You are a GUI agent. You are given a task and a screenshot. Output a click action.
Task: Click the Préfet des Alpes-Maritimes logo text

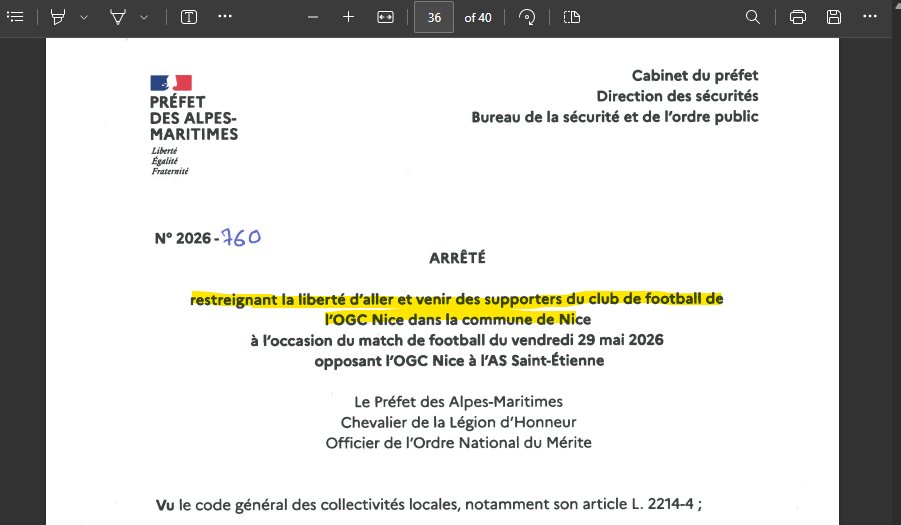click(x=194, y=118)
